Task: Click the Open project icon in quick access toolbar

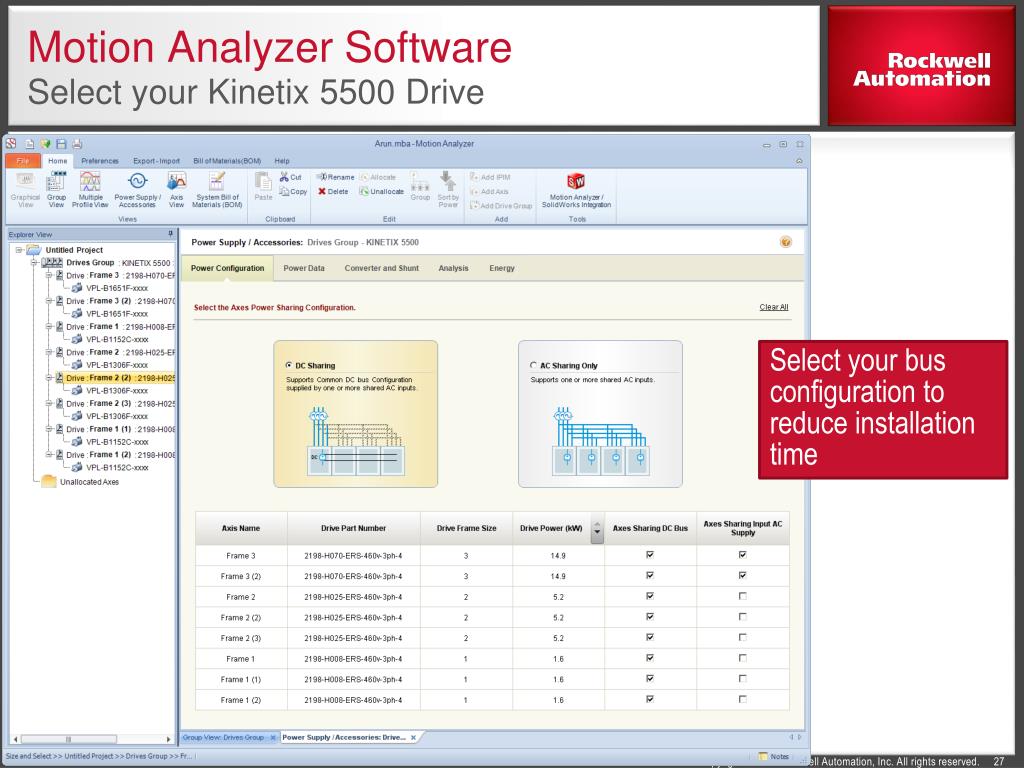Action: tap(45, 144)
